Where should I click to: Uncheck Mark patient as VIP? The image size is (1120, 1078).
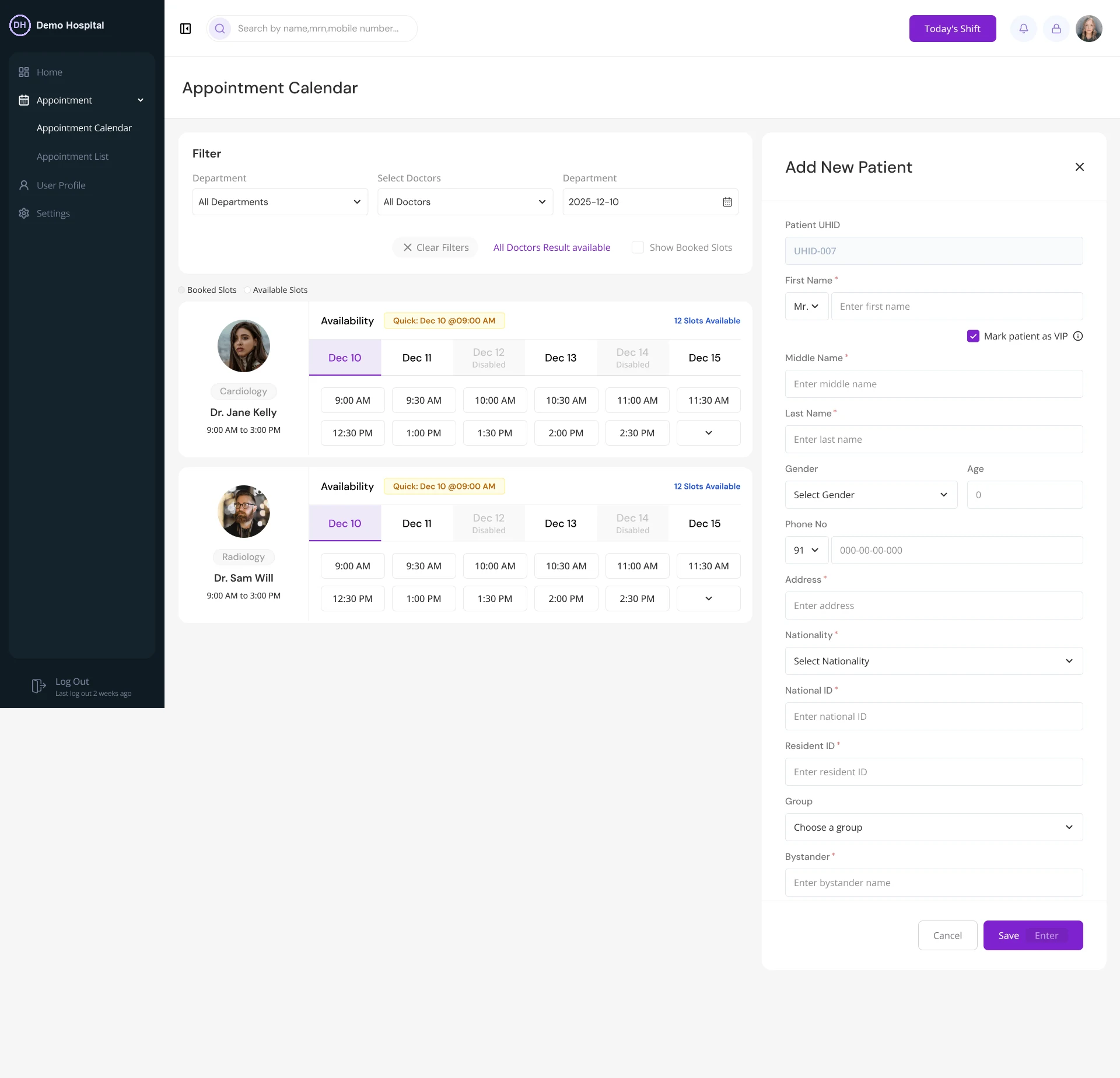(x=973, y=336)
